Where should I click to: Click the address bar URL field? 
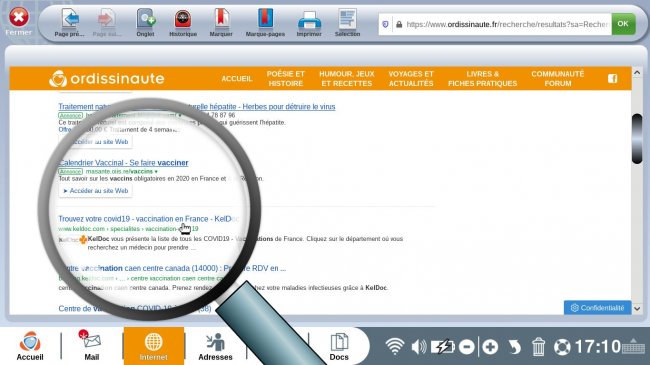(x=507, y=24)
